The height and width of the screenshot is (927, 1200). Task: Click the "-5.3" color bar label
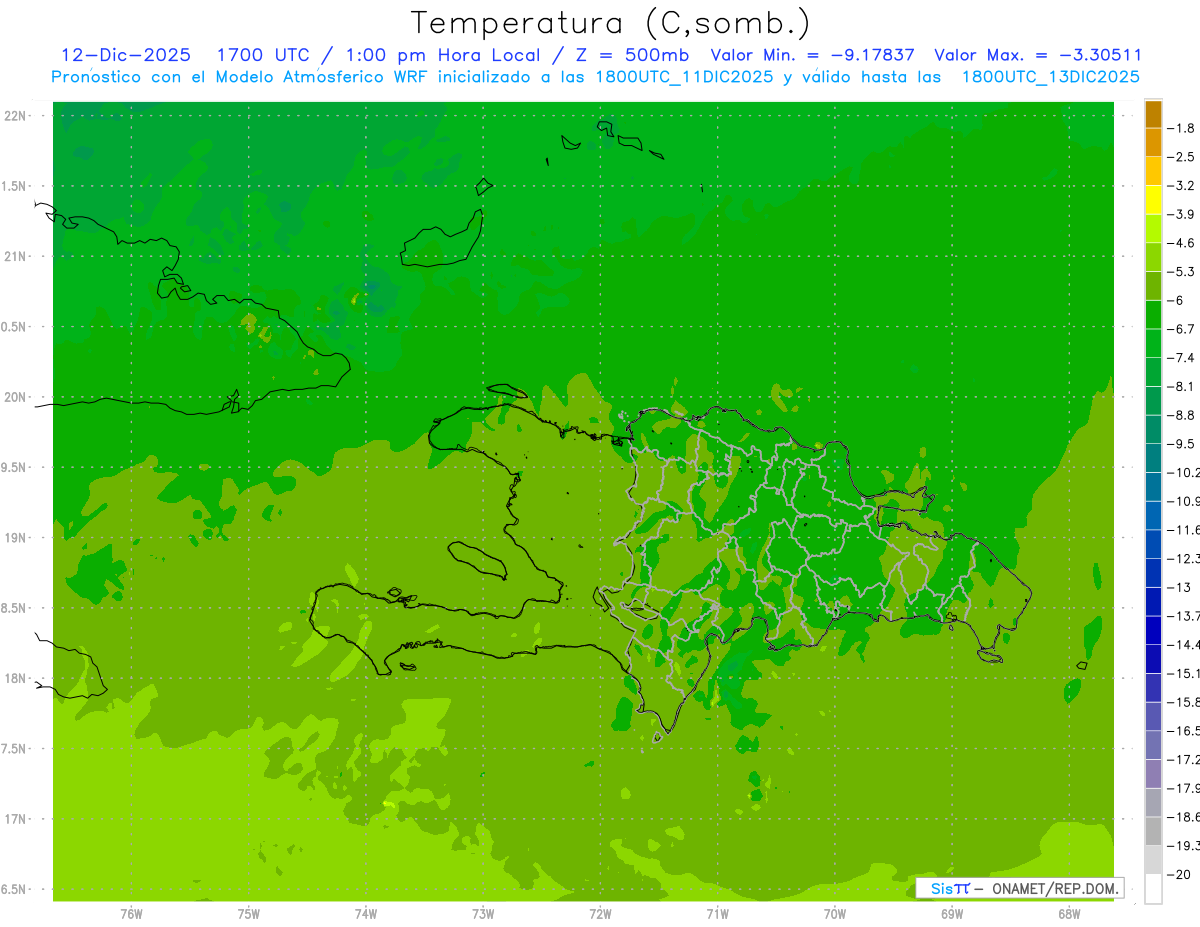[1181, 271]
